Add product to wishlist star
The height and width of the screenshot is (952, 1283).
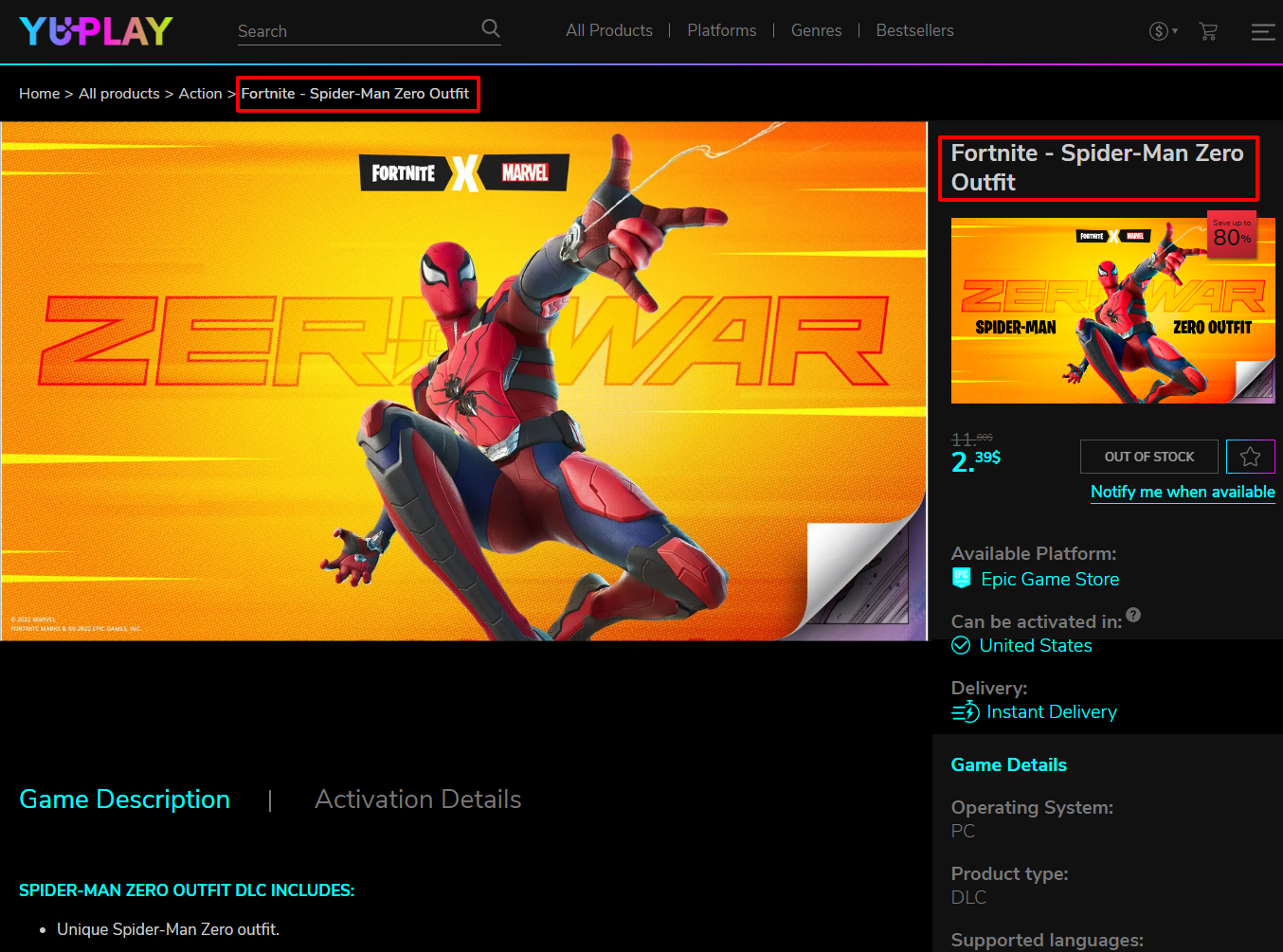click(1251, 457)
